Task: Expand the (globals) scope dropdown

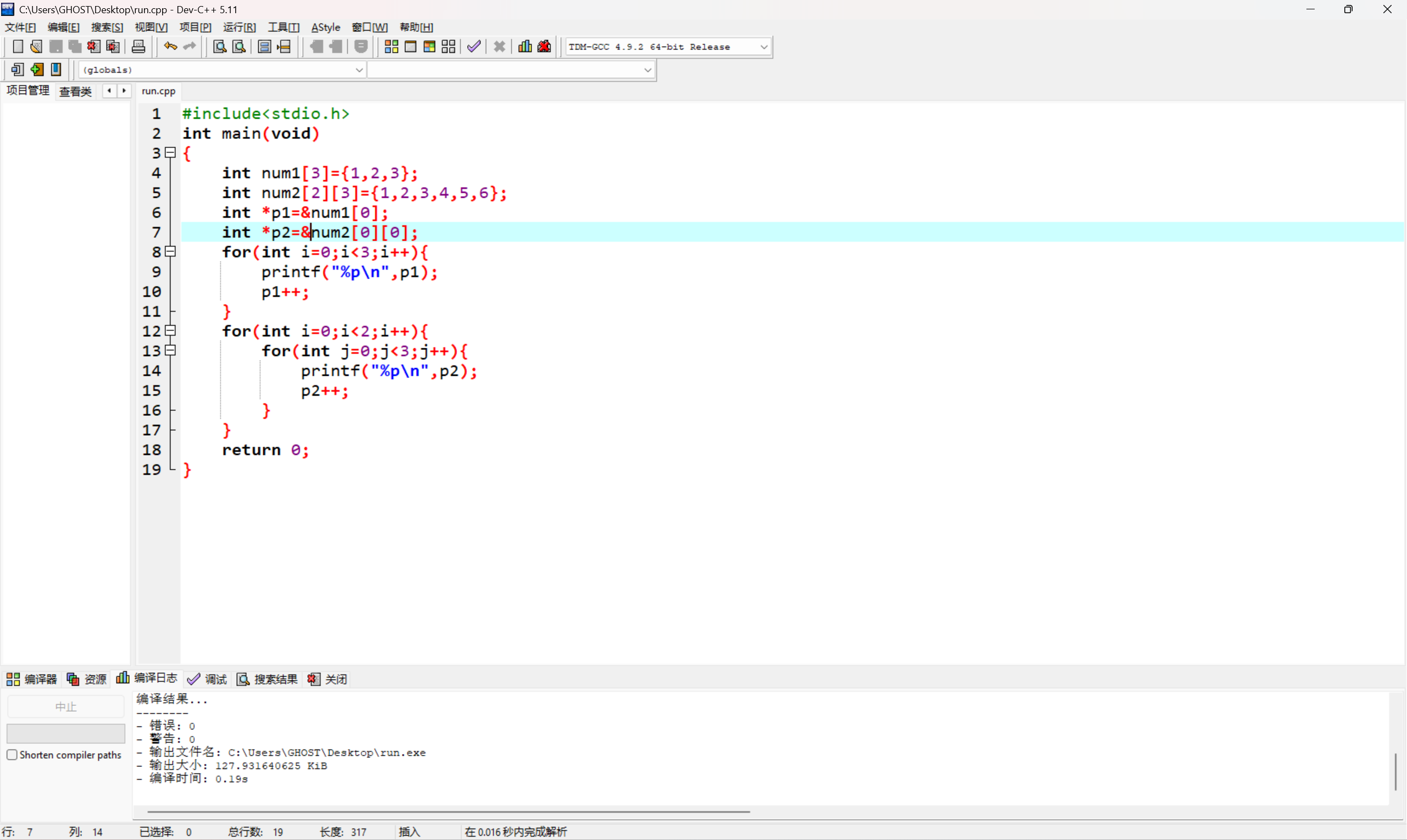Action: coord(358,70)
